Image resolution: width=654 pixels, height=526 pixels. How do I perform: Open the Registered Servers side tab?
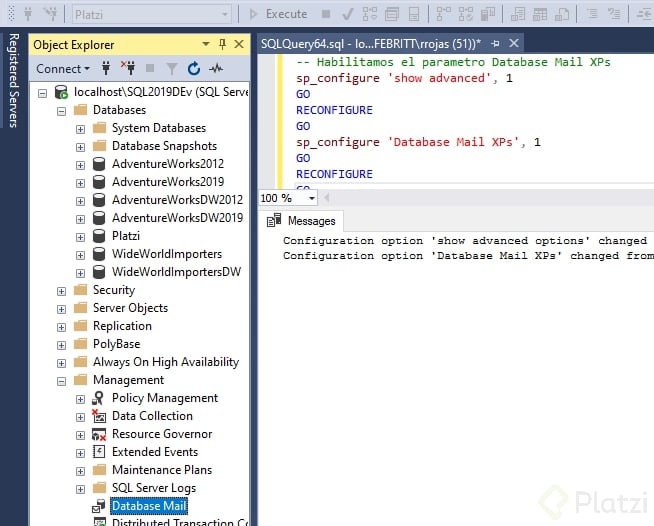[x=14, y=81]
